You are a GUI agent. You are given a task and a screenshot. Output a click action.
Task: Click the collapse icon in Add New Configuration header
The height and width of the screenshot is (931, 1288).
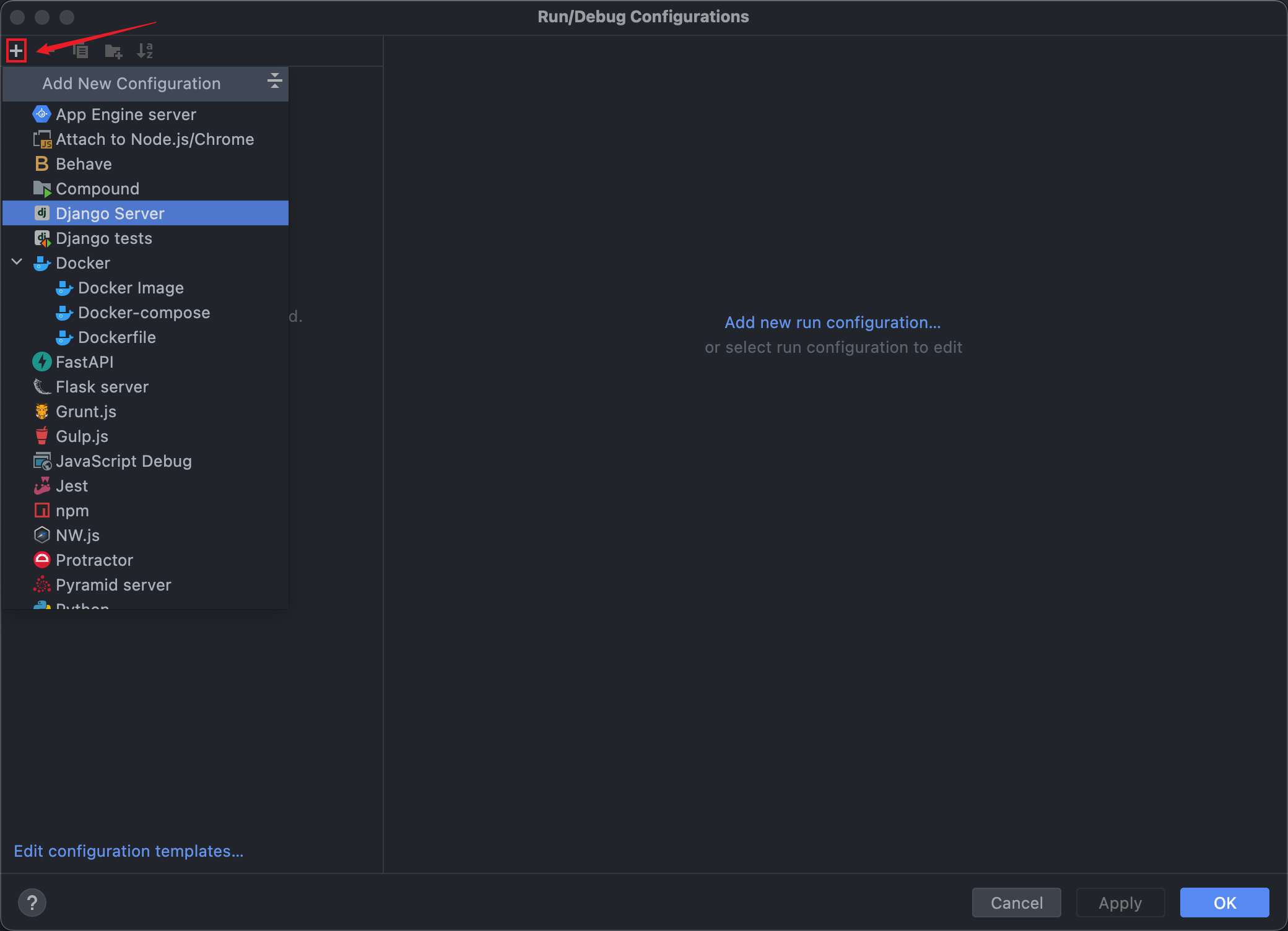274,80
